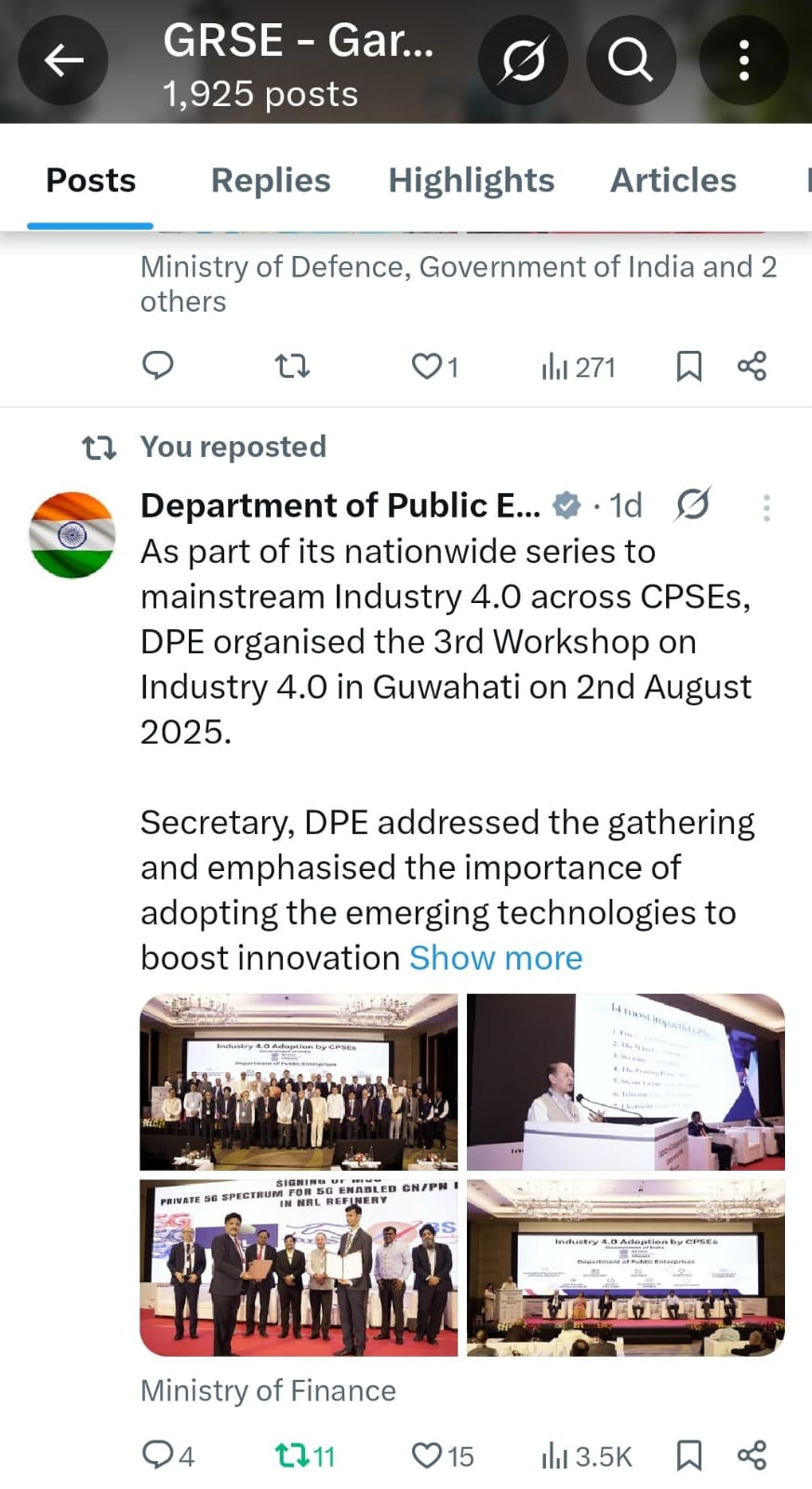
Task: Switch to the Replies tab
Action: coord(270,180)
